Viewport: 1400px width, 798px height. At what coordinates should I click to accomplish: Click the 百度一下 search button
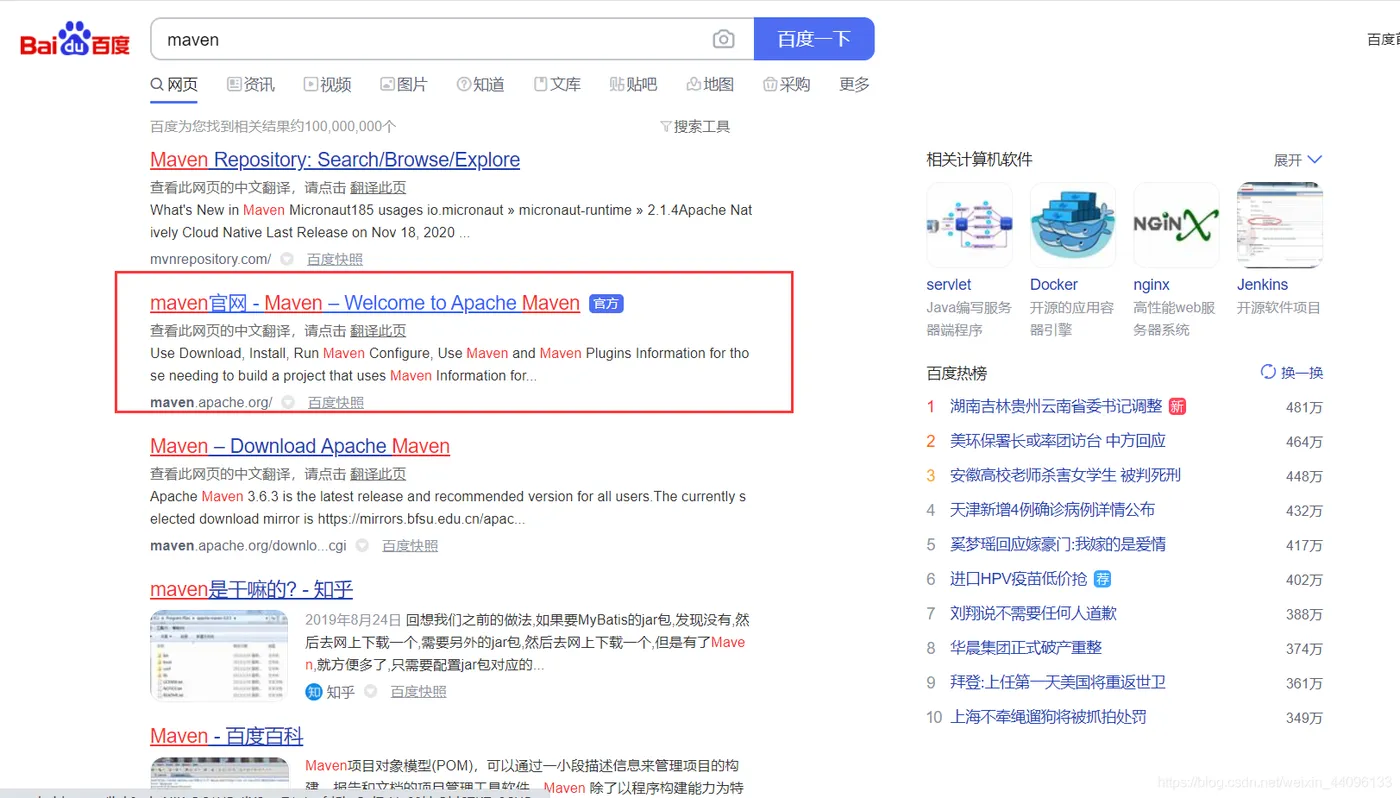[x=814, y=39]
